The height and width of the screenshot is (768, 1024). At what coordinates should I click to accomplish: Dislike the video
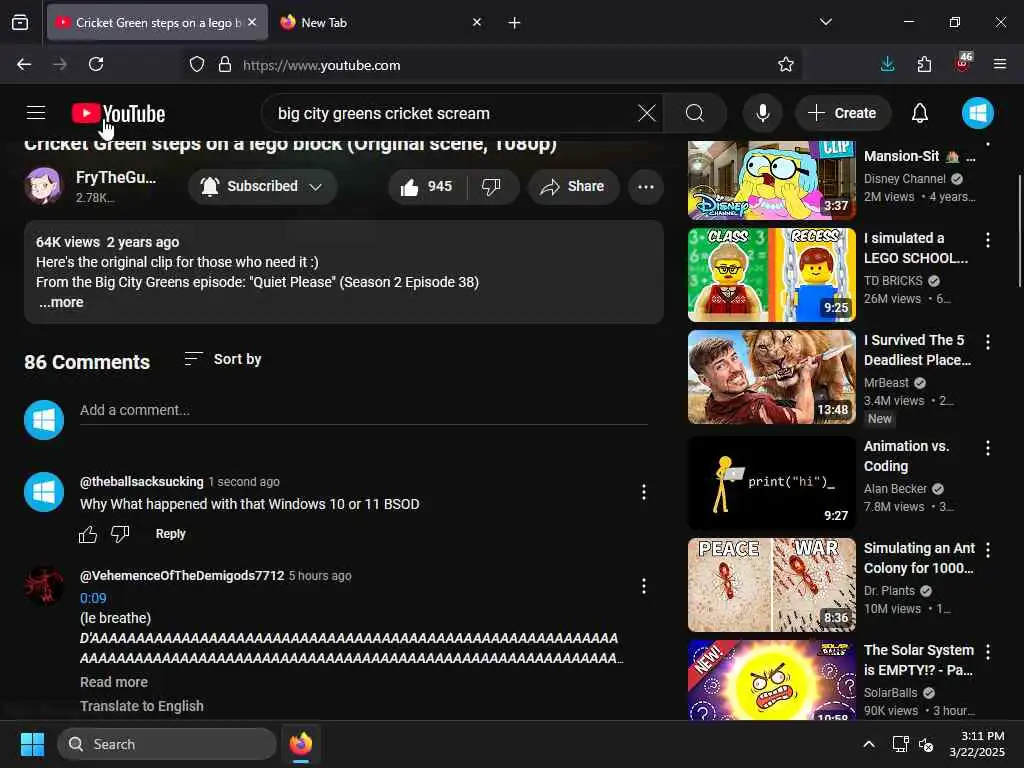point(491,187)
